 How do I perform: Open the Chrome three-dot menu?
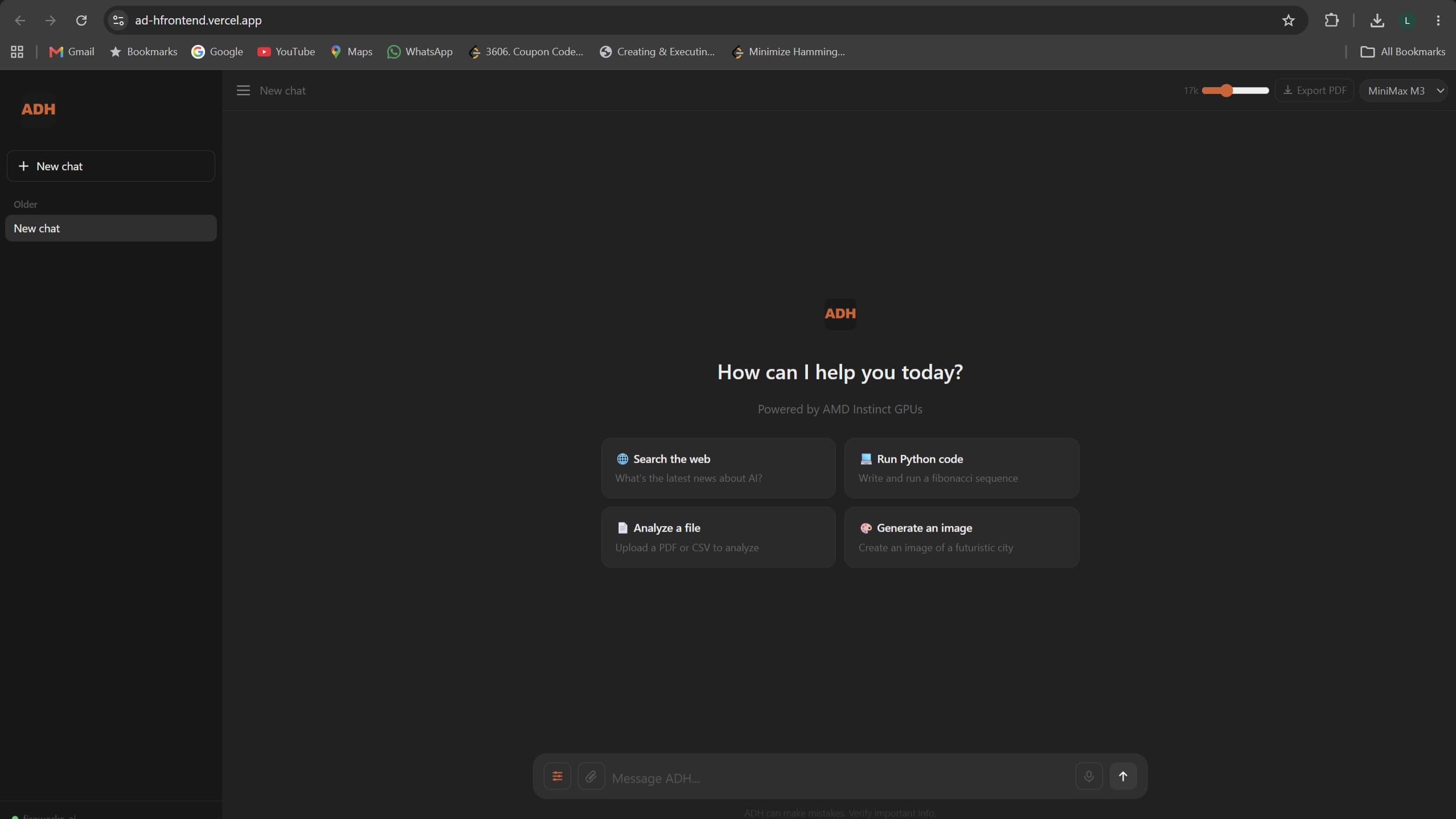pyautogui.click(x=1438, y=21)
